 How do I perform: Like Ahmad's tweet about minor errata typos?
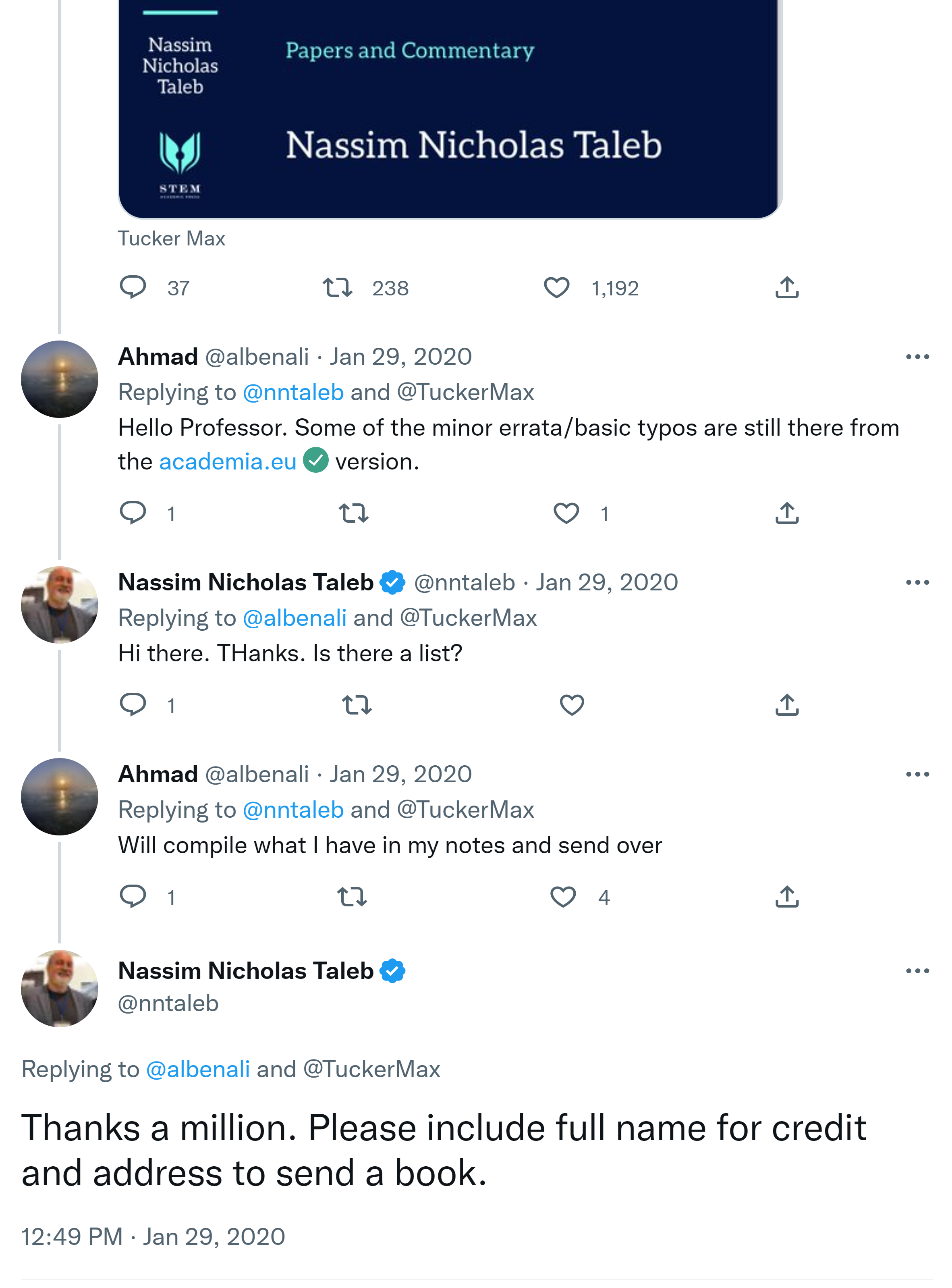tap(566, 513)
